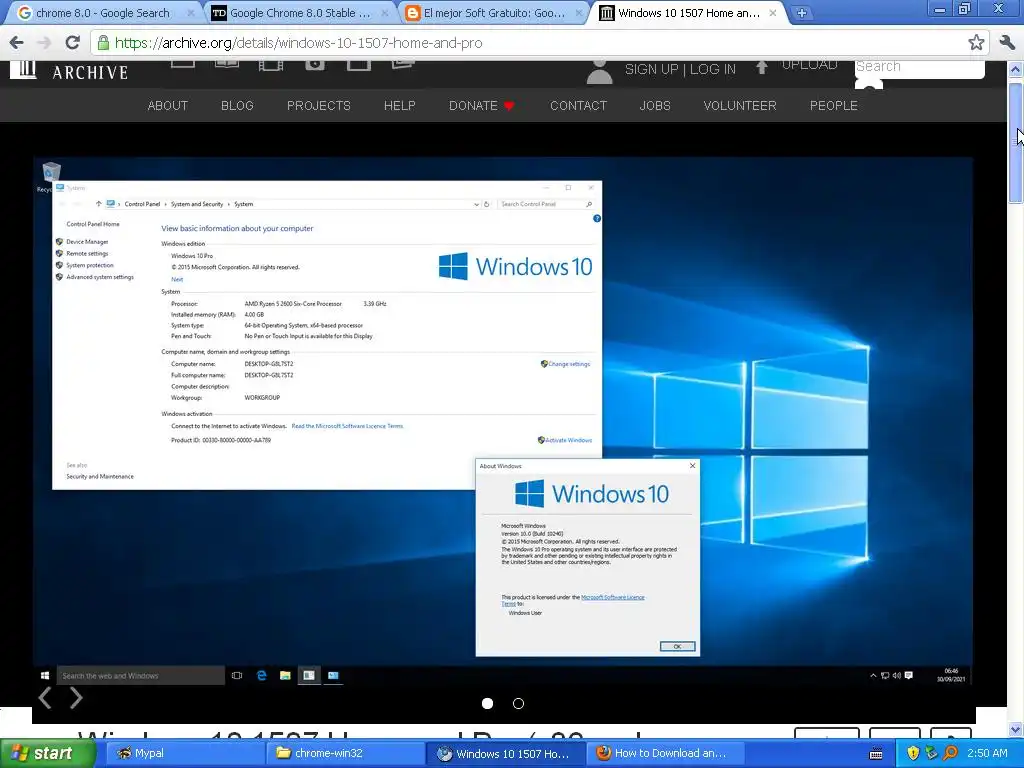Image resolution: width=1024 pixels, height=768 pixels.
Task: Go back using the Chrome back arrow
Action: coord(16,43)
